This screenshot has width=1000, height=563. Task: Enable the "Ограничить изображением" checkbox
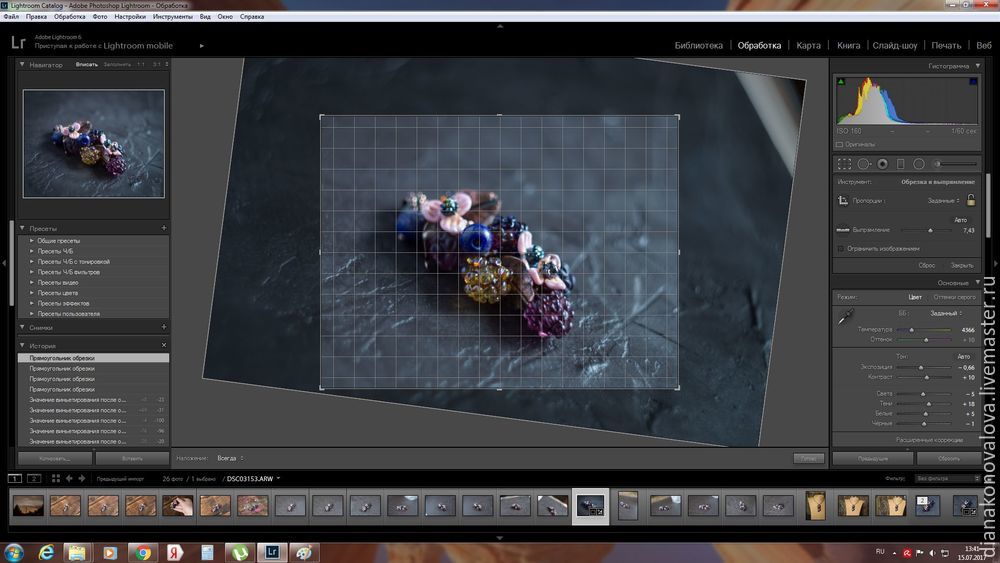[x=841, y=248]
